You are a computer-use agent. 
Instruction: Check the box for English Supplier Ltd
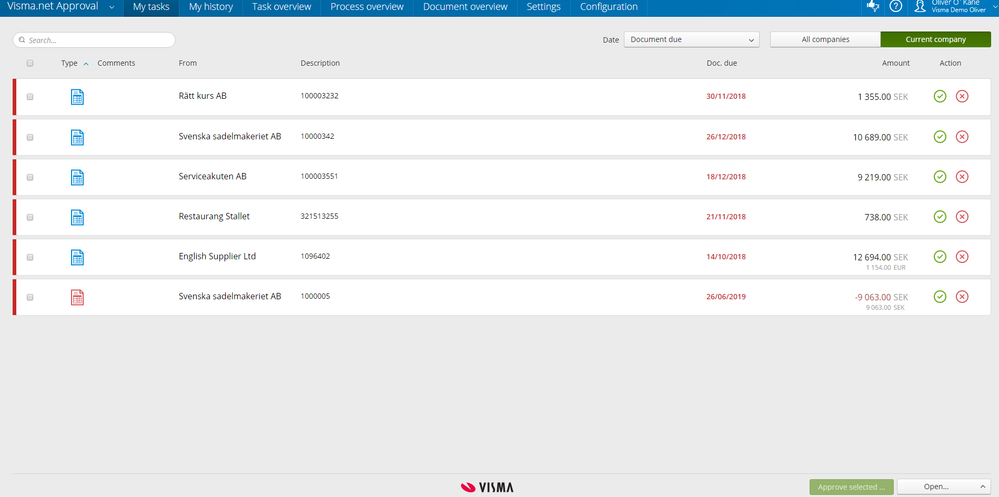coord(30,257)
